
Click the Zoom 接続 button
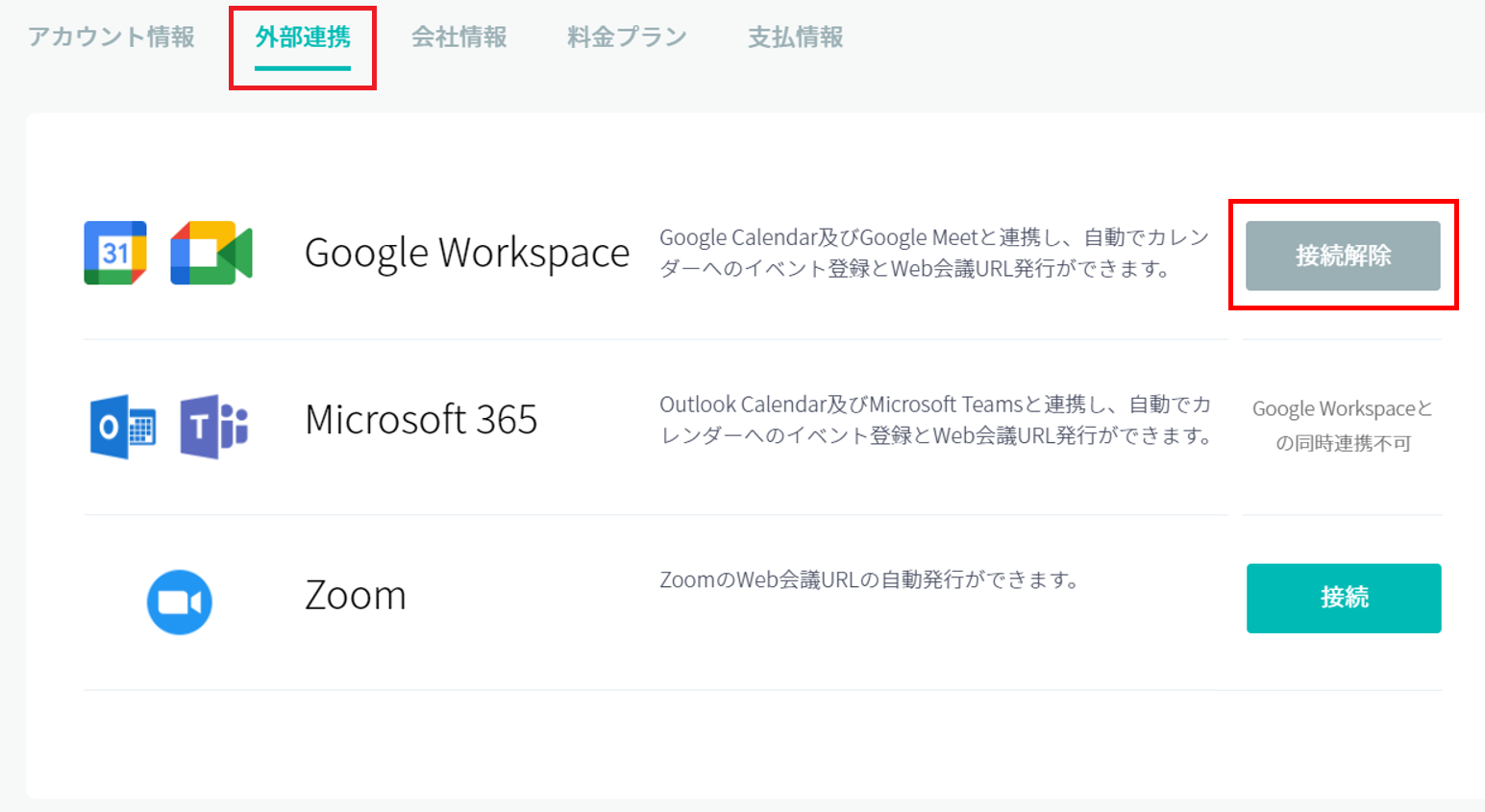click(1344, 598)
